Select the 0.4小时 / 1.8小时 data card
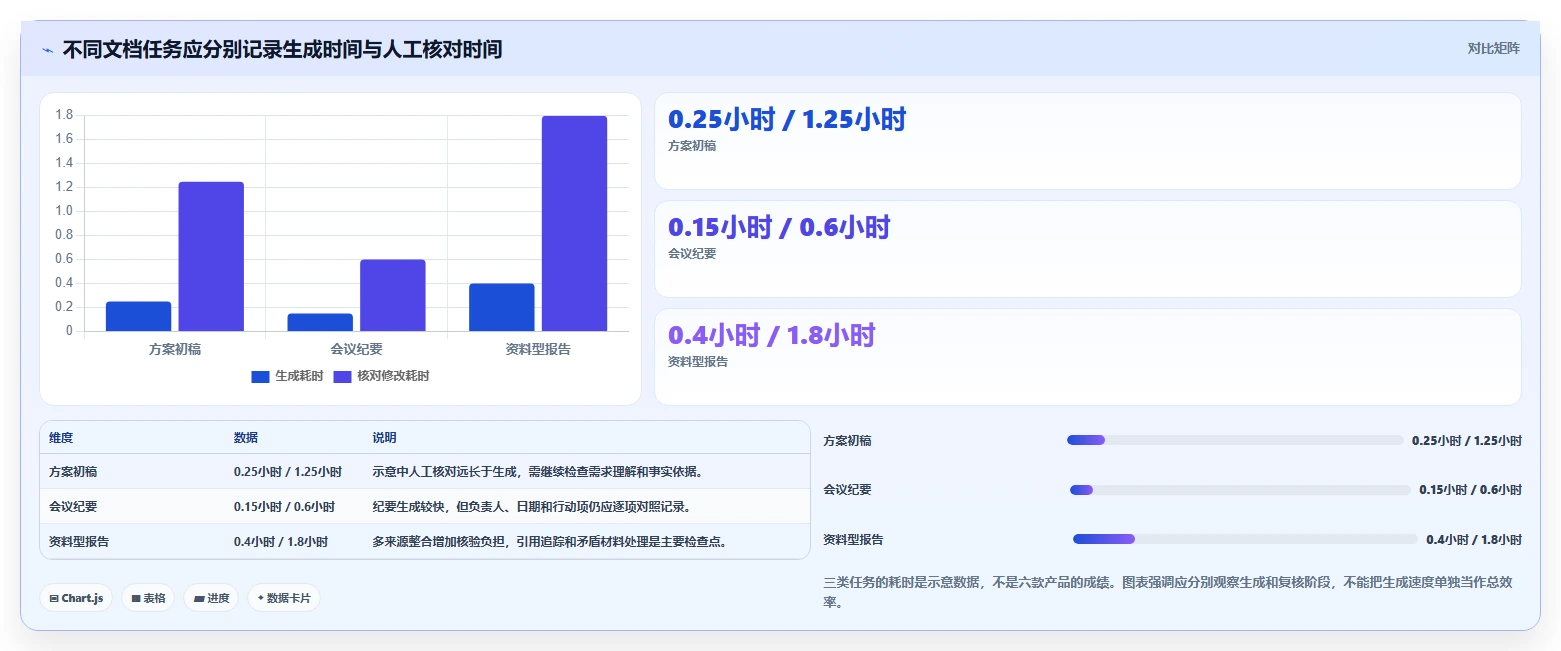1561x651 pixels. point(1088,357)
